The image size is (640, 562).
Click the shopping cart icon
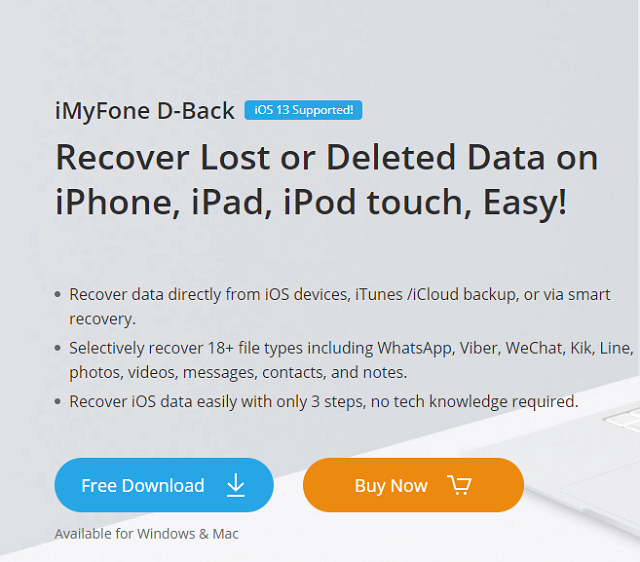tap(459, 485)
